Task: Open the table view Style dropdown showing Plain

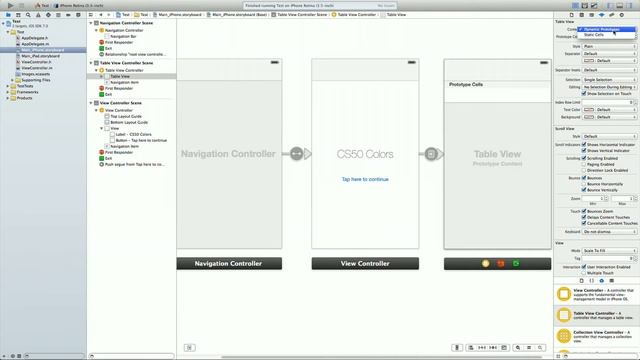Action: pyautogui.click(x=609, y=47)
